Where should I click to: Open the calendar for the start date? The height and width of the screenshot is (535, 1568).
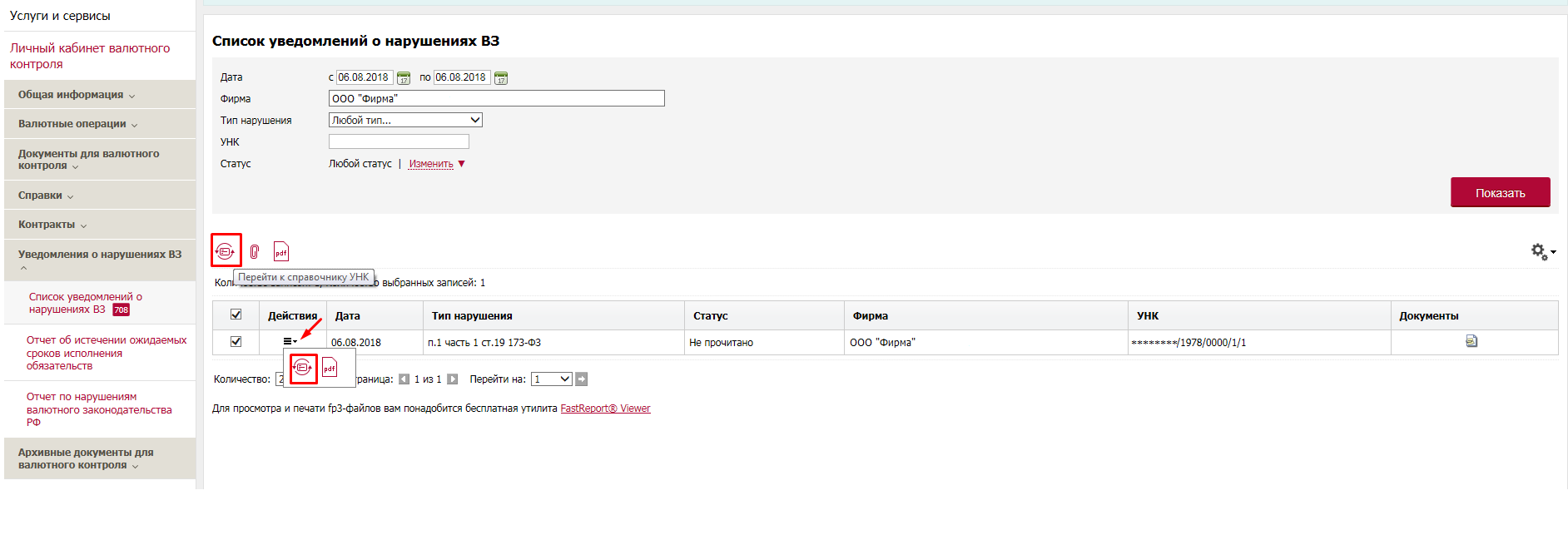(404, 77)
